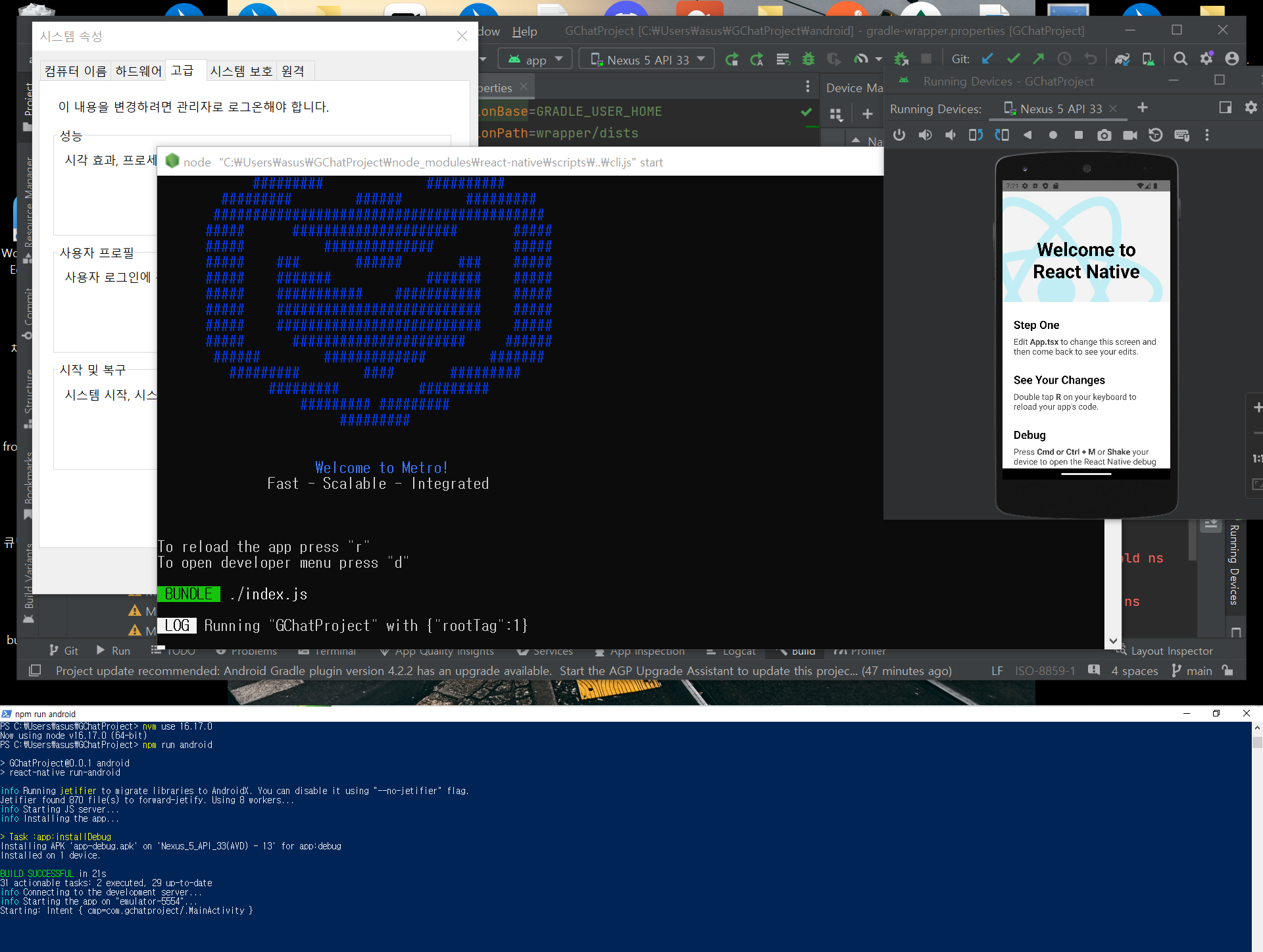Open ISO-8859-1 encoding selector
Viewport: 1263px width, 952px height.
point(1045,671)
